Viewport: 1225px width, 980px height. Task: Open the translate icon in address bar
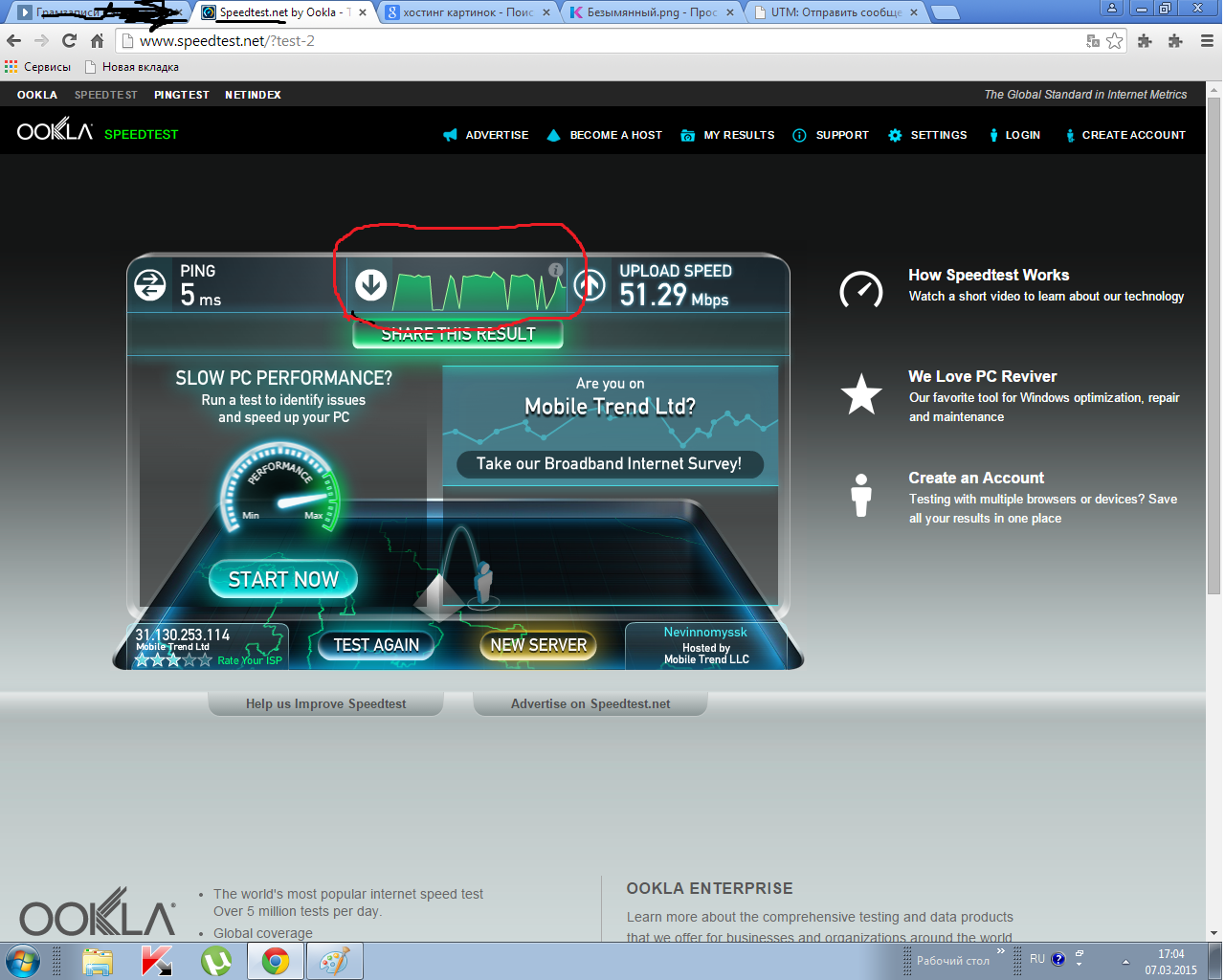tap(1093, 40)
